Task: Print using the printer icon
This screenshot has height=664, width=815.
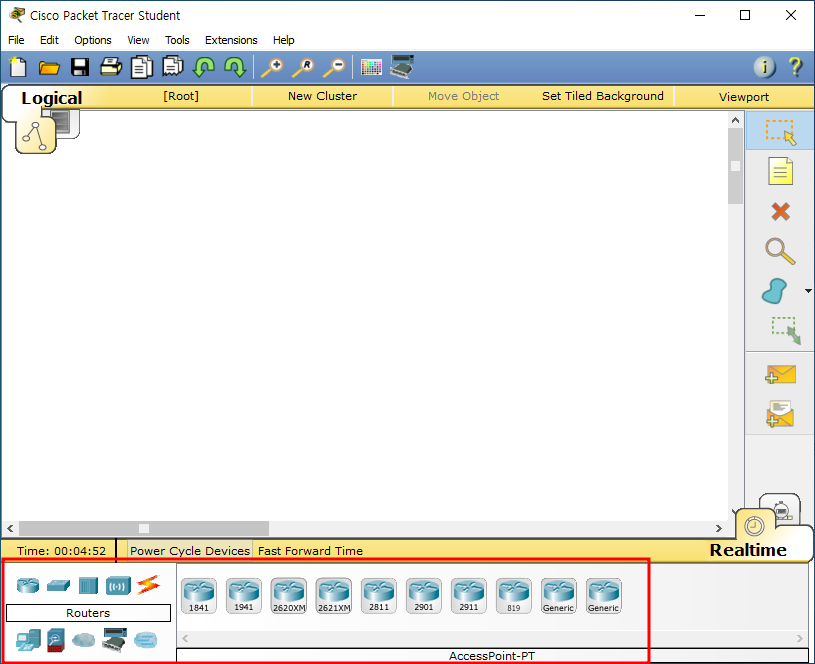Action: 111,67
